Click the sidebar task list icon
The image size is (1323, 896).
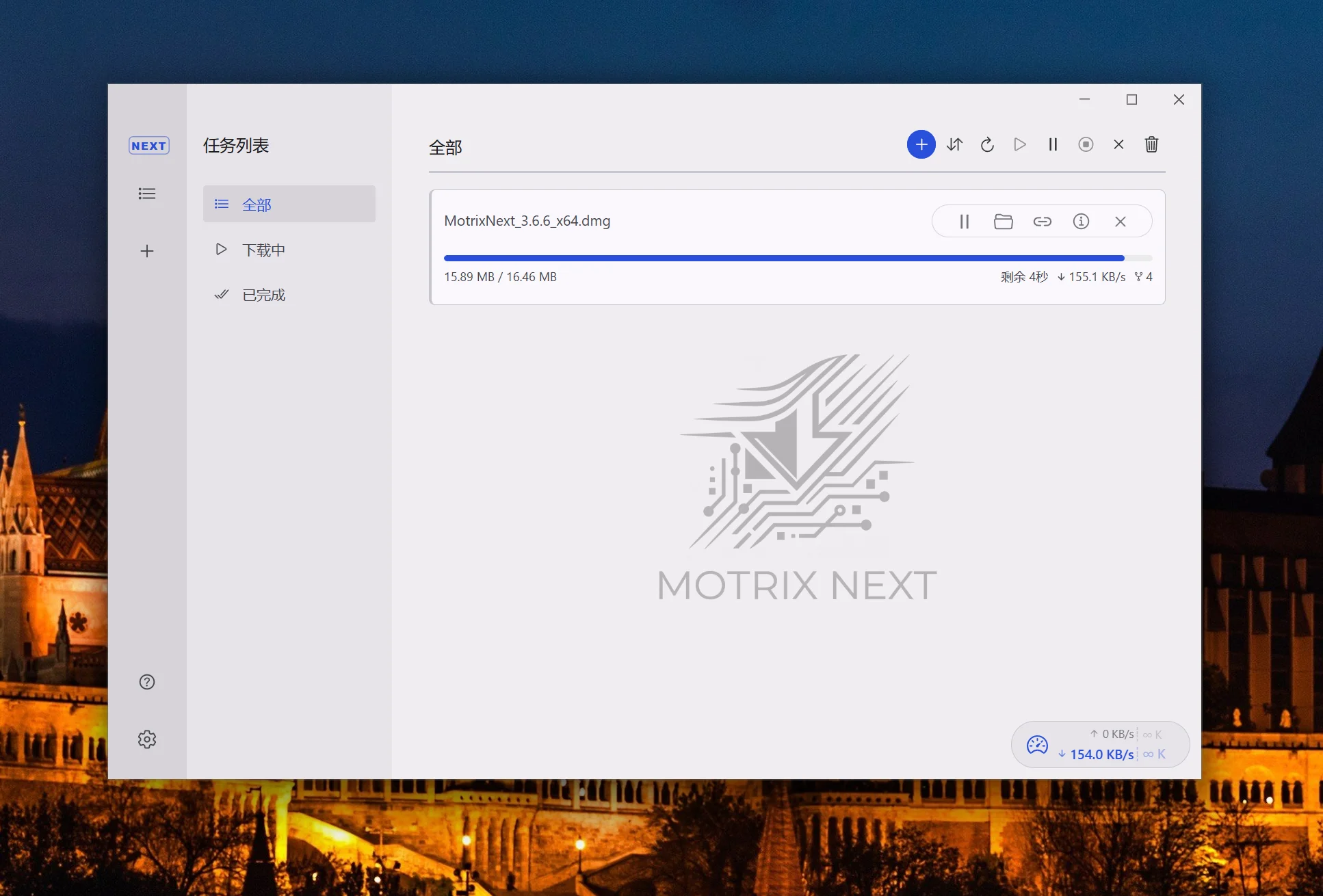[x=147, y=194]
